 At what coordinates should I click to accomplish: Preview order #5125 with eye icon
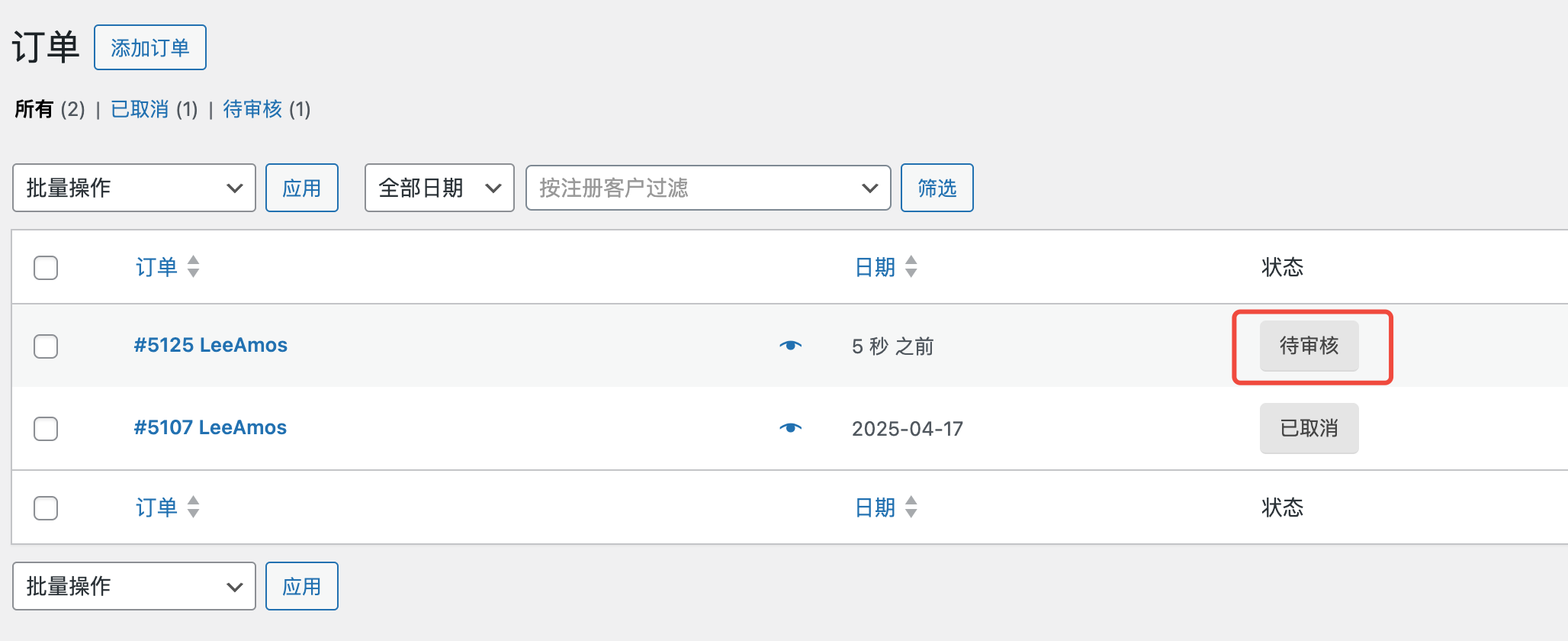pos(791,346)
